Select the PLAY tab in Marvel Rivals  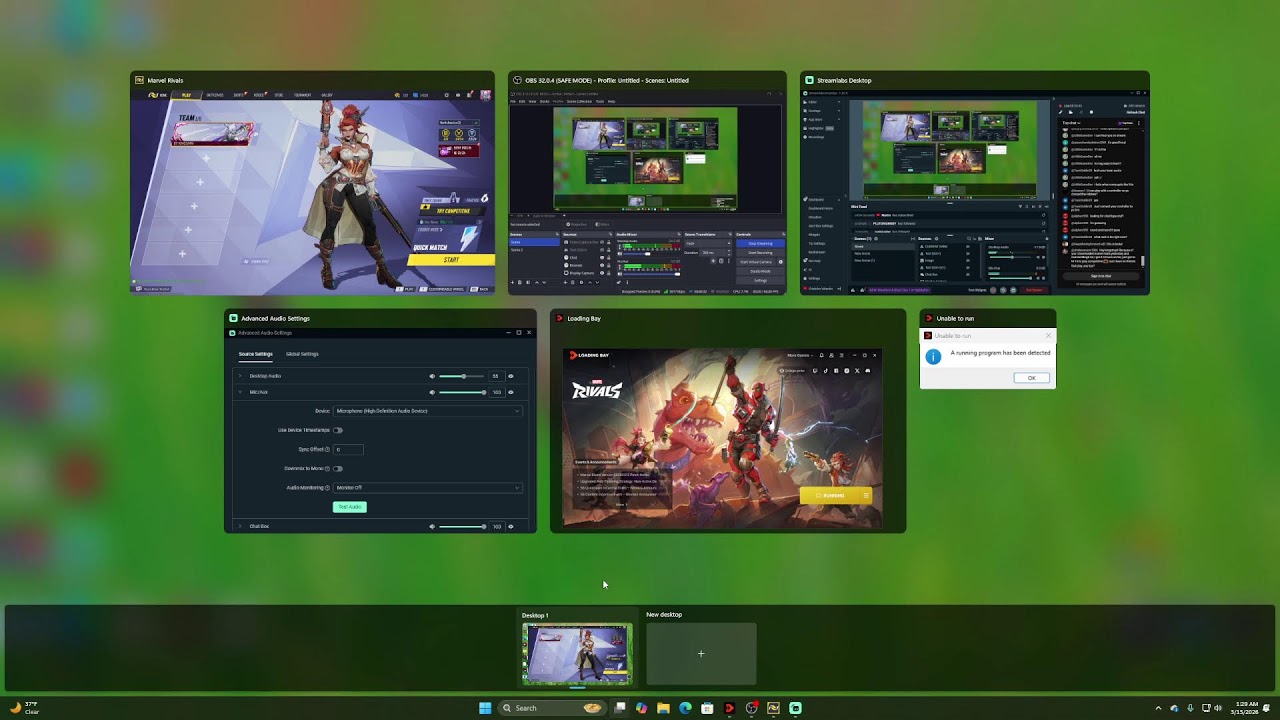(x=186, y=95)
